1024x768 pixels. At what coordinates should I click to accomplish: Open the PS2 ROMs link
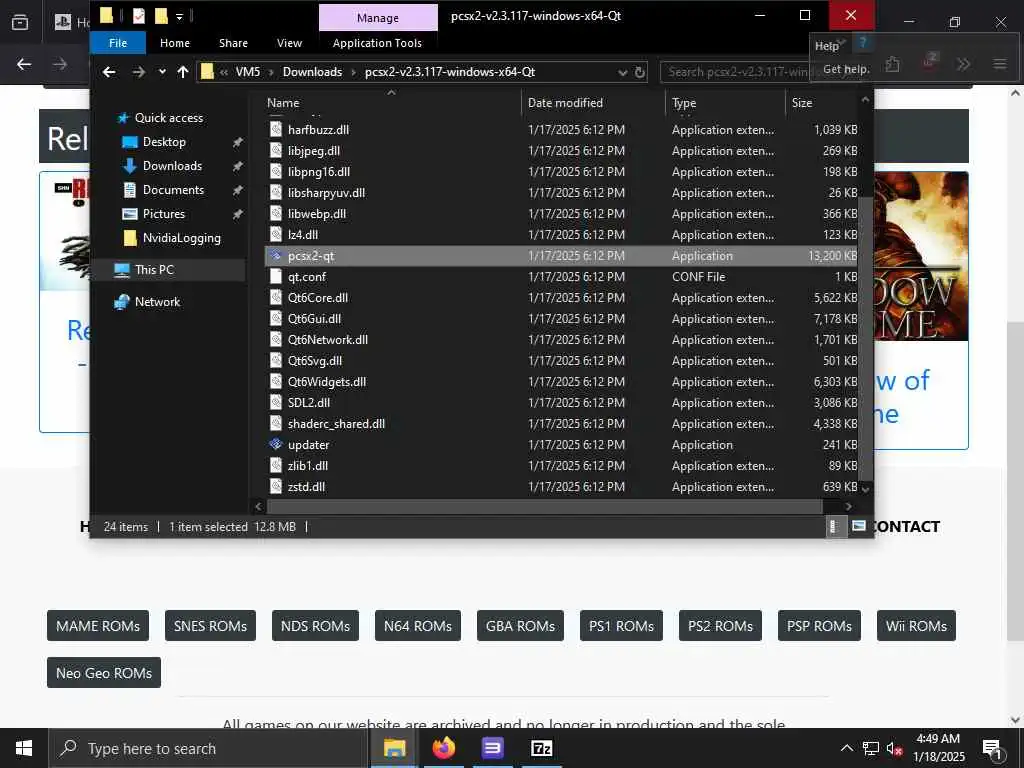pos(720,626)
